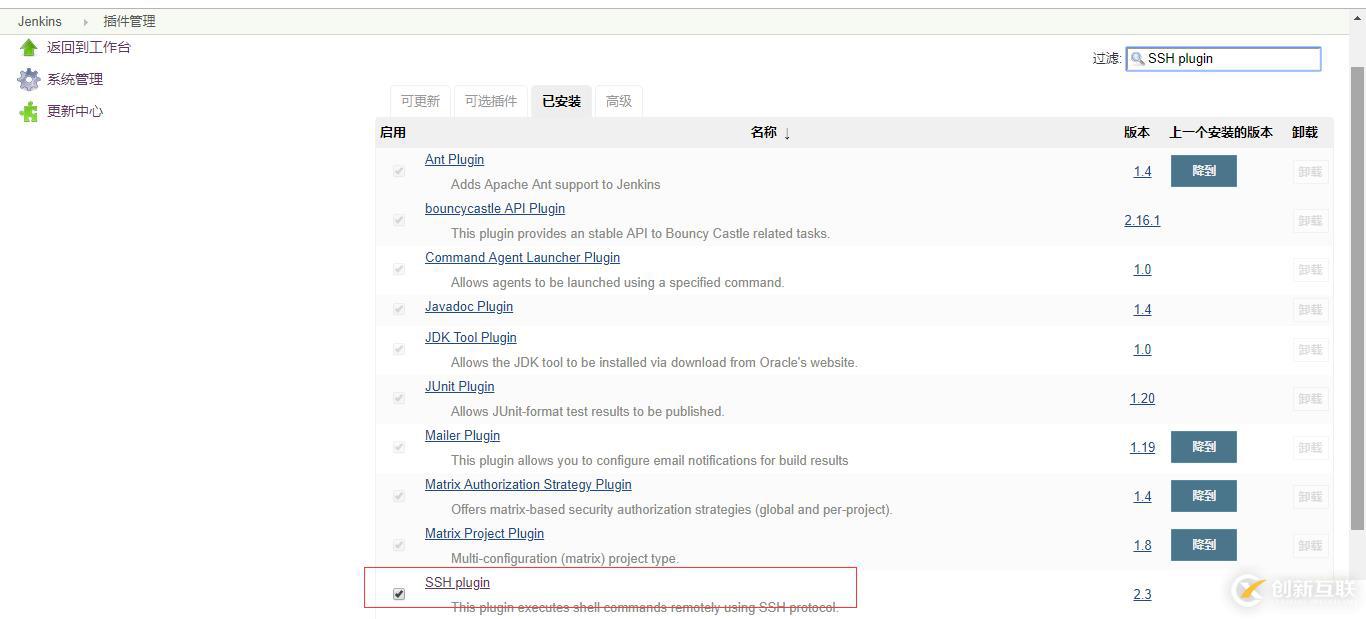Click the 启用 column header

click(393, 132)
